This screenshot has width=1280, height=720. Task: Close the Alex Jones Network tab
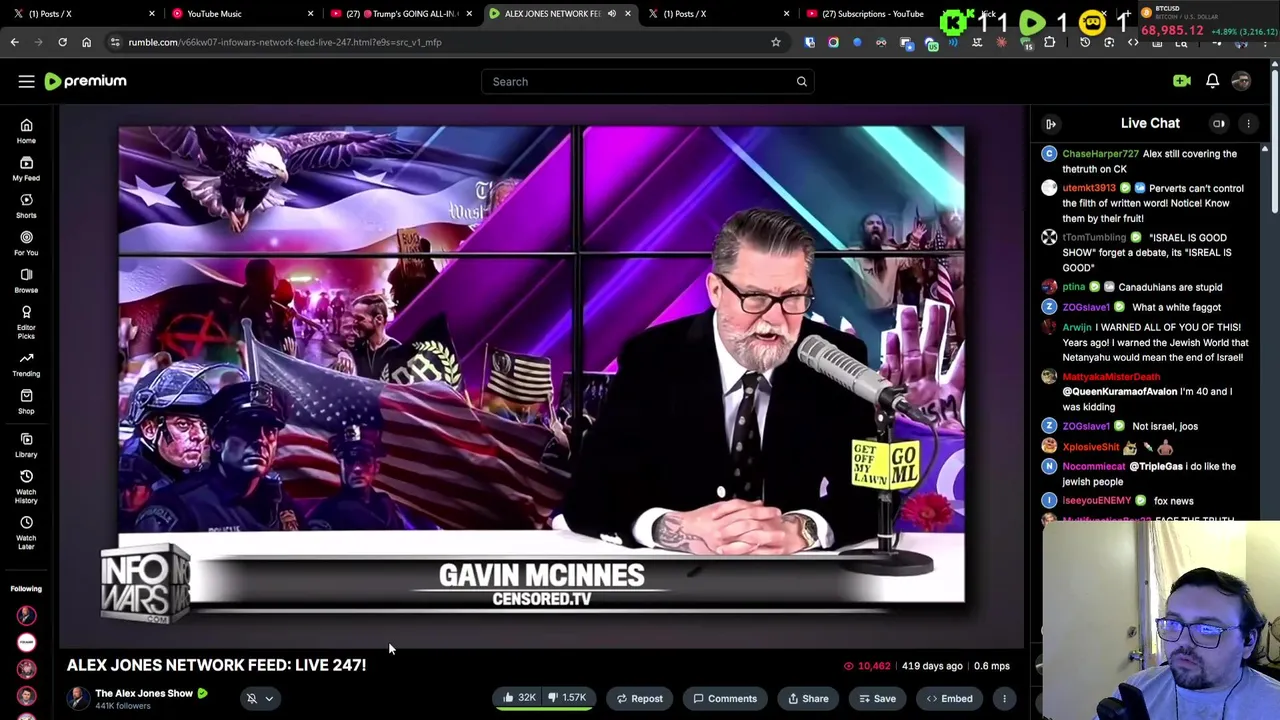pyautogui.click(x=627, y=14)
